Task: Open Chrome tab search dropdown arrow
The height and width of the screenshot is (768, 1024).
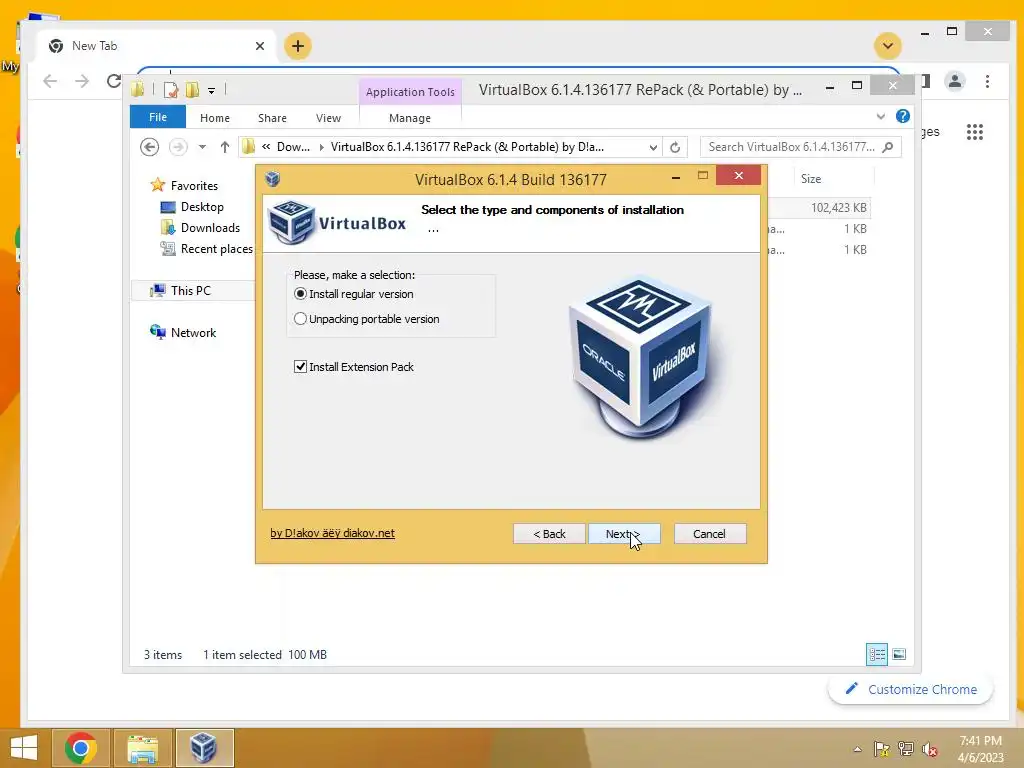Action: point(888,46)
